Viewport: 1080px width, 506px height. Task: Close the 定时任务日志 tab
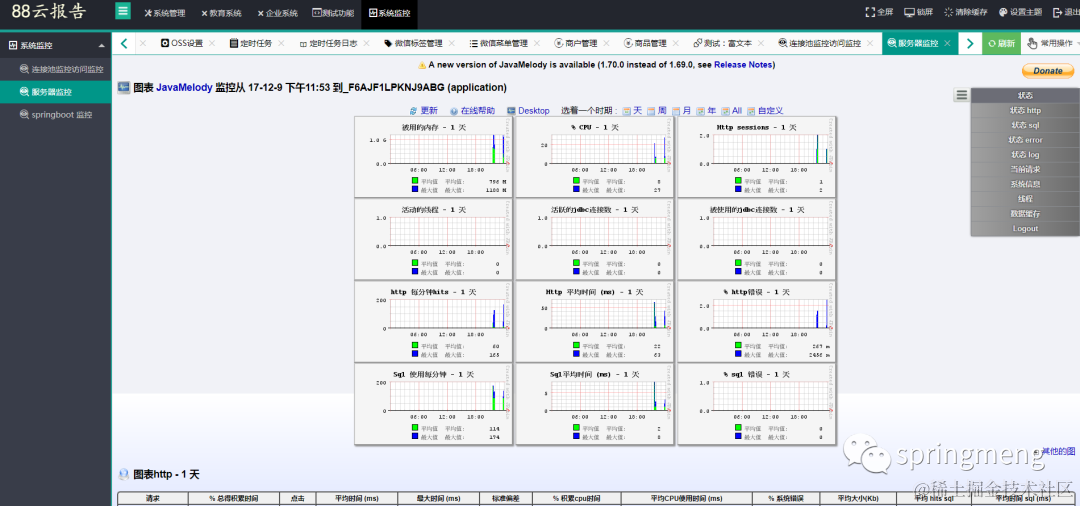pos(365,43)
